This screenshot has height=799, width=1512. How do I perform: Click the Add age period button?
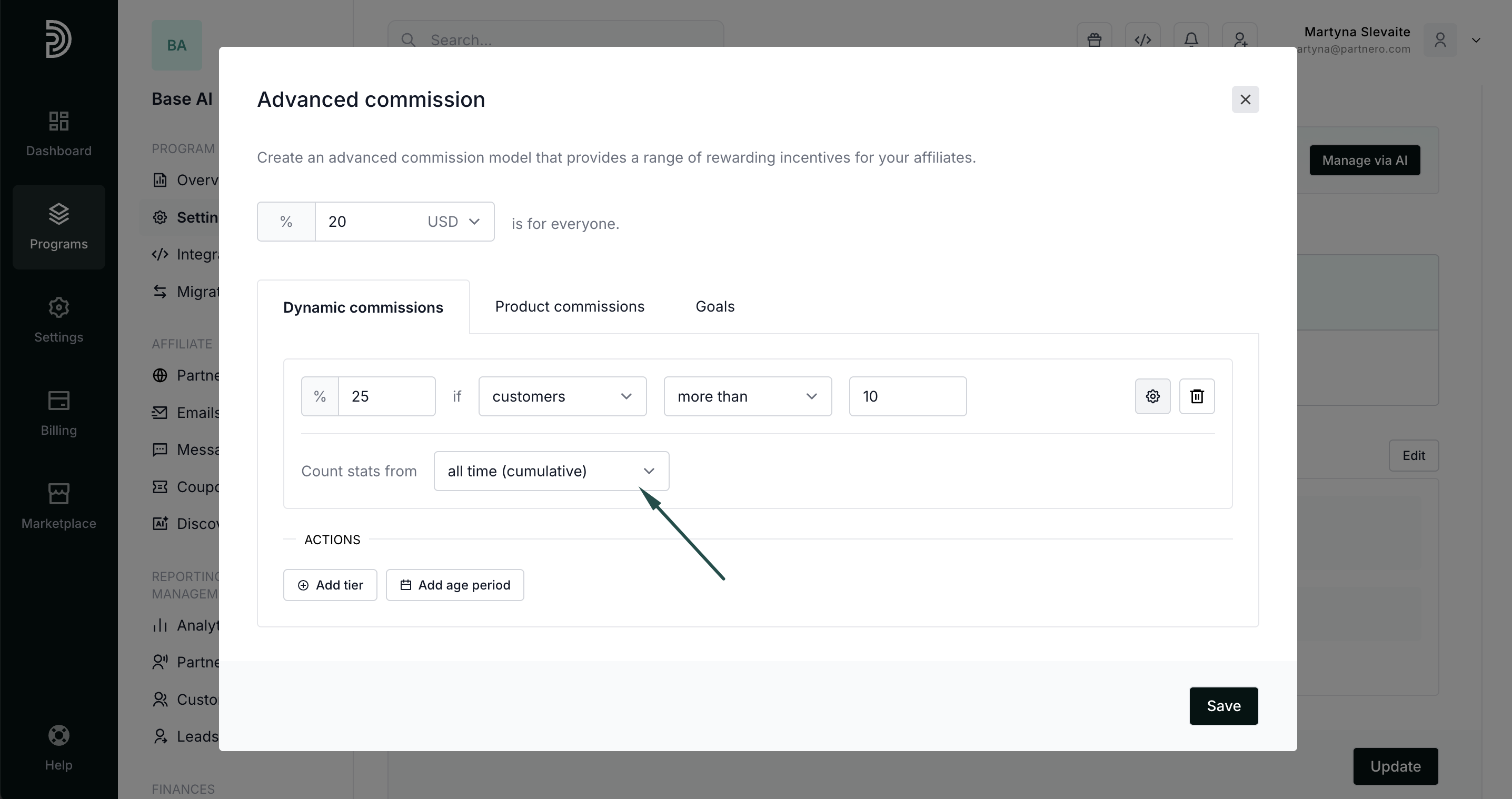(x=454, y=585)
